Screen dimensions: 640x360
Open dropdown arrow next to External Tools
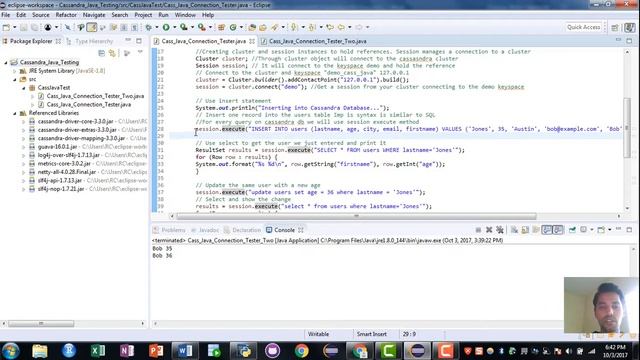pos(210,27)
